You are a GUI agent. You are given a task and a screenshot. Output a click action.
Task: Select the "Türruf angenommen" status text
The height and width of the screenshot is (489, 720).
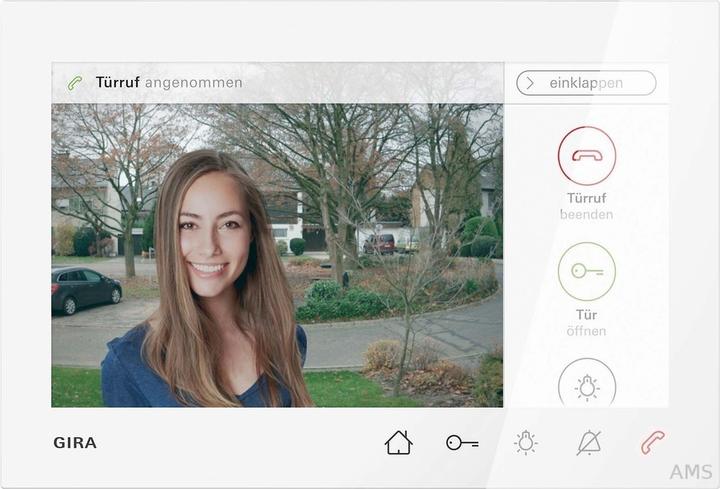coord(168,83)
